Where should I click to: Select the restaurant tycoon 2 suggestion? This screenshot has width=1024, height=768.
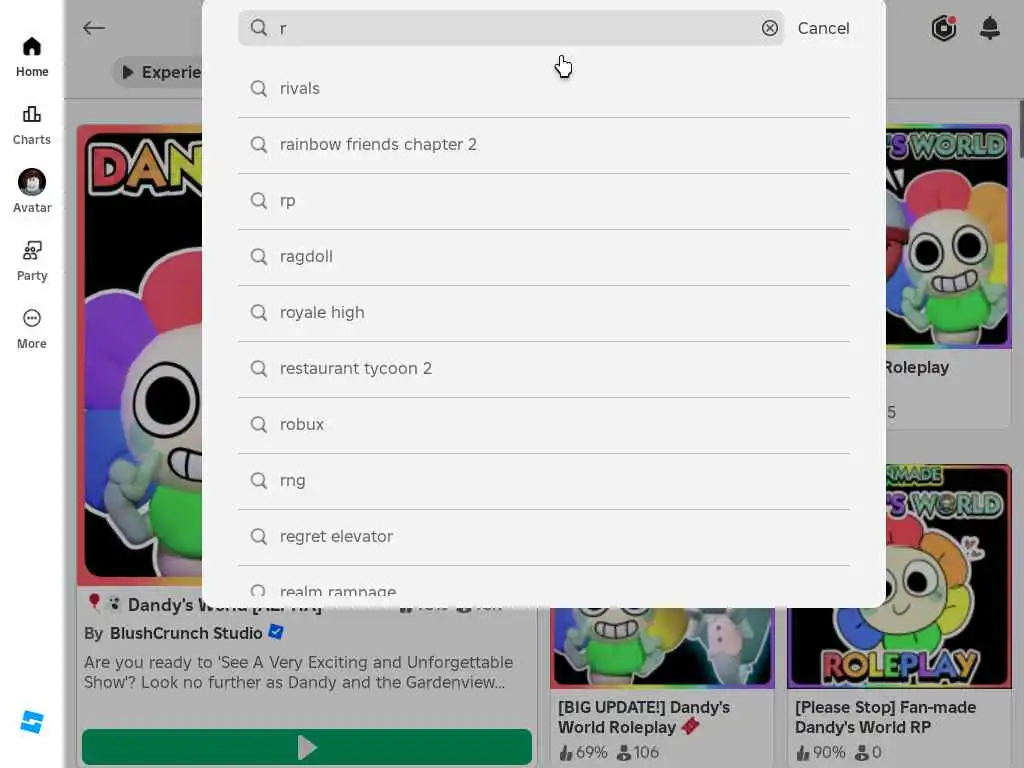tap(543, 369)
